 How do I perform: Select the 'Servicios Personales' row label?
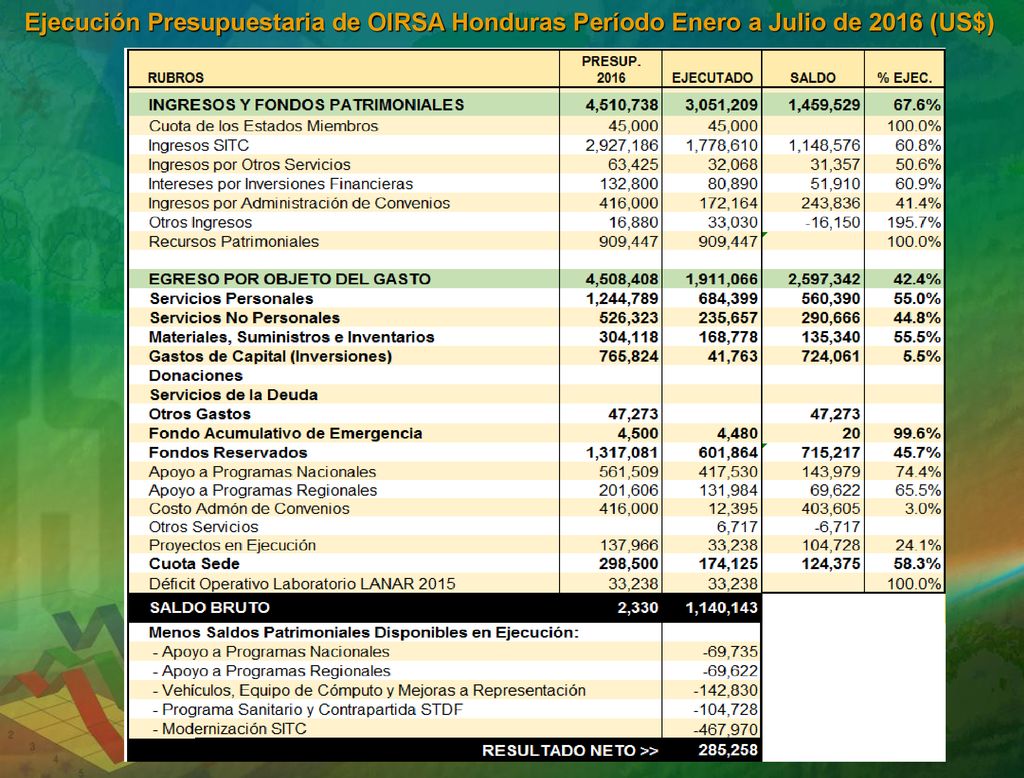pos(231,299)
